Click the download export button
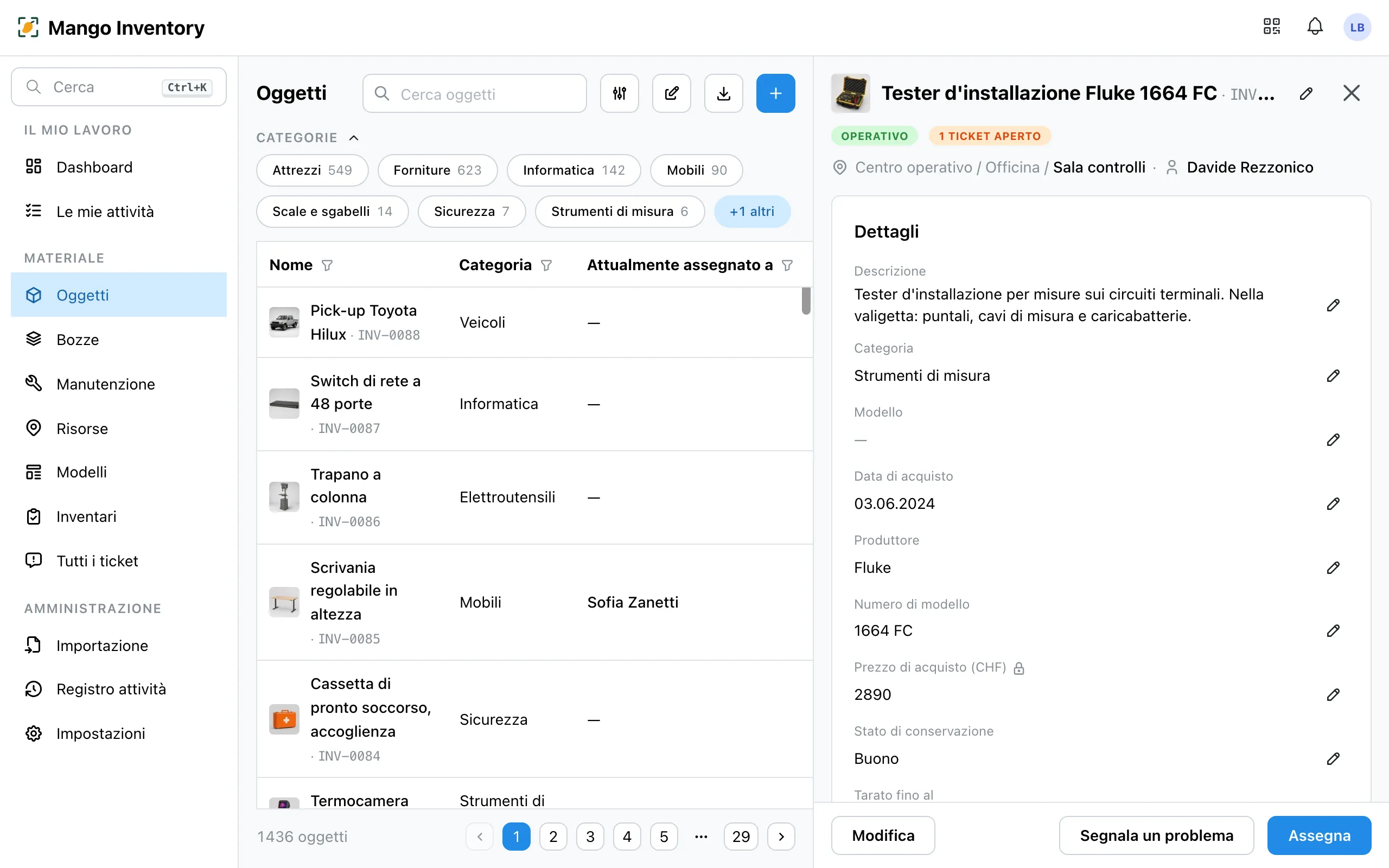 [724, 93]
